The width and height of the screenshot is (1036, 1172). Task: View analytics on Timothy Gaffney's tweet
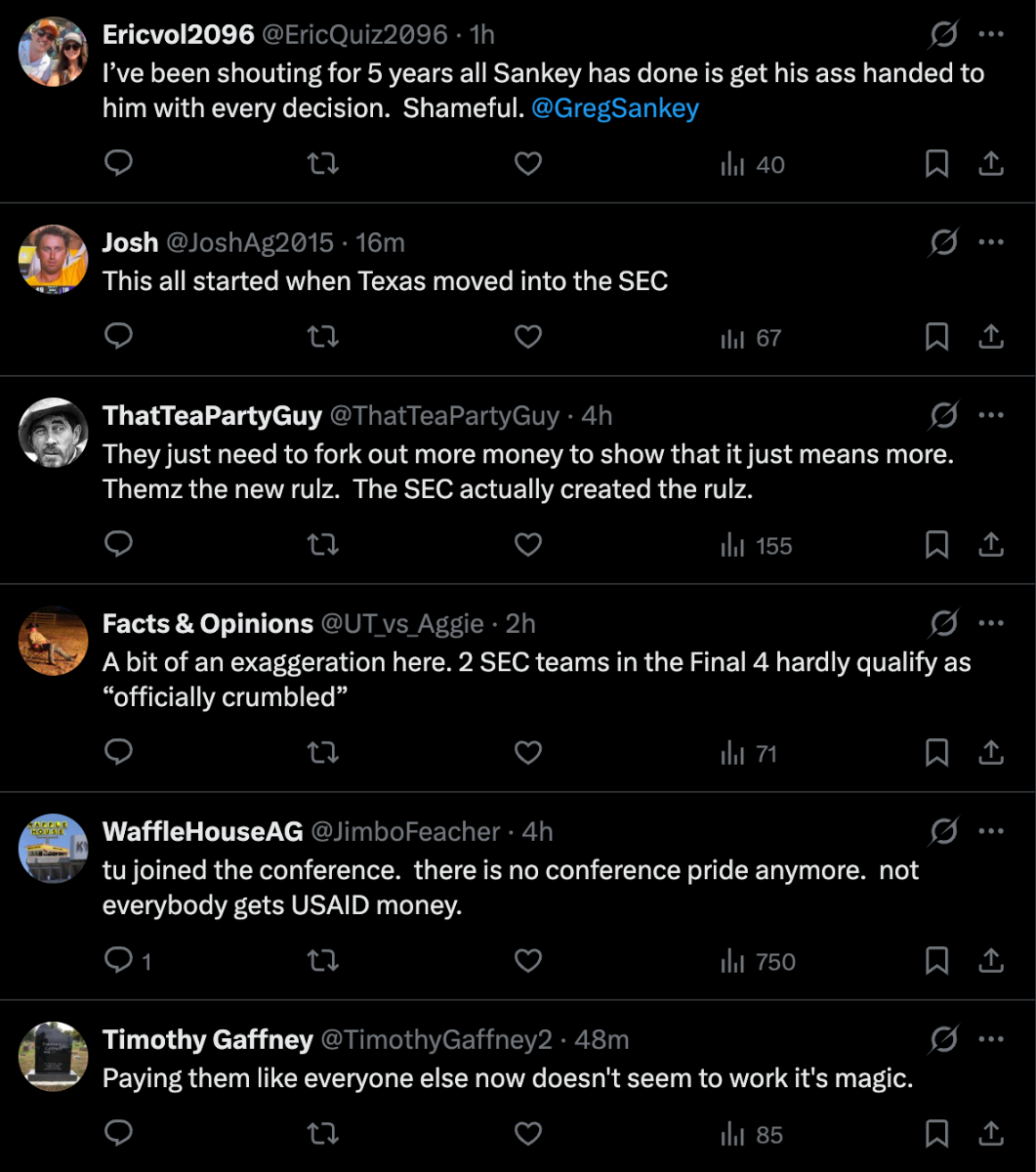pyautogui.click(x=752, y=1135)
